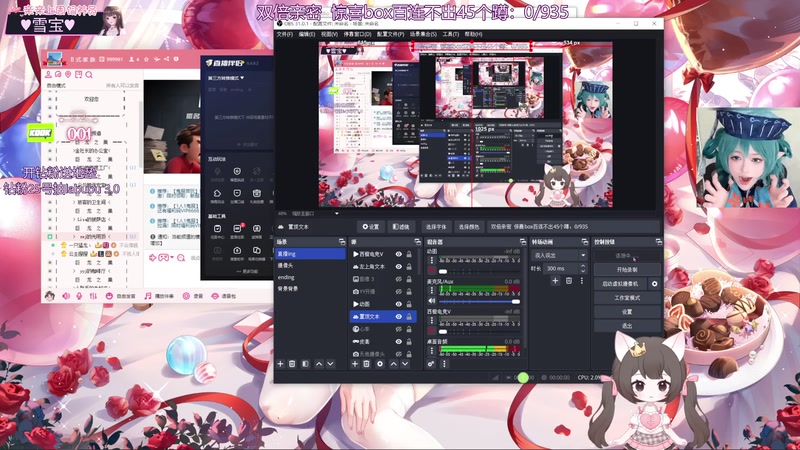The height and width of the screenshot is (450, 800).
Task: Hide the selected 置顶文本 source
Action: pyautogui.click(x=398, y=316)
